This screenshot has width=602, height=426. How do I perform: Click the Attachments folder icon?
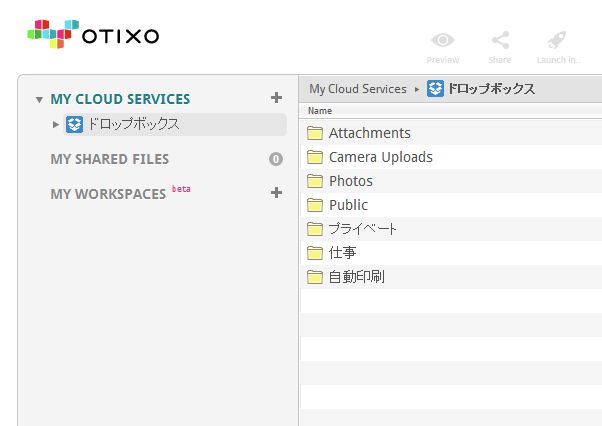tap(315, 133)
